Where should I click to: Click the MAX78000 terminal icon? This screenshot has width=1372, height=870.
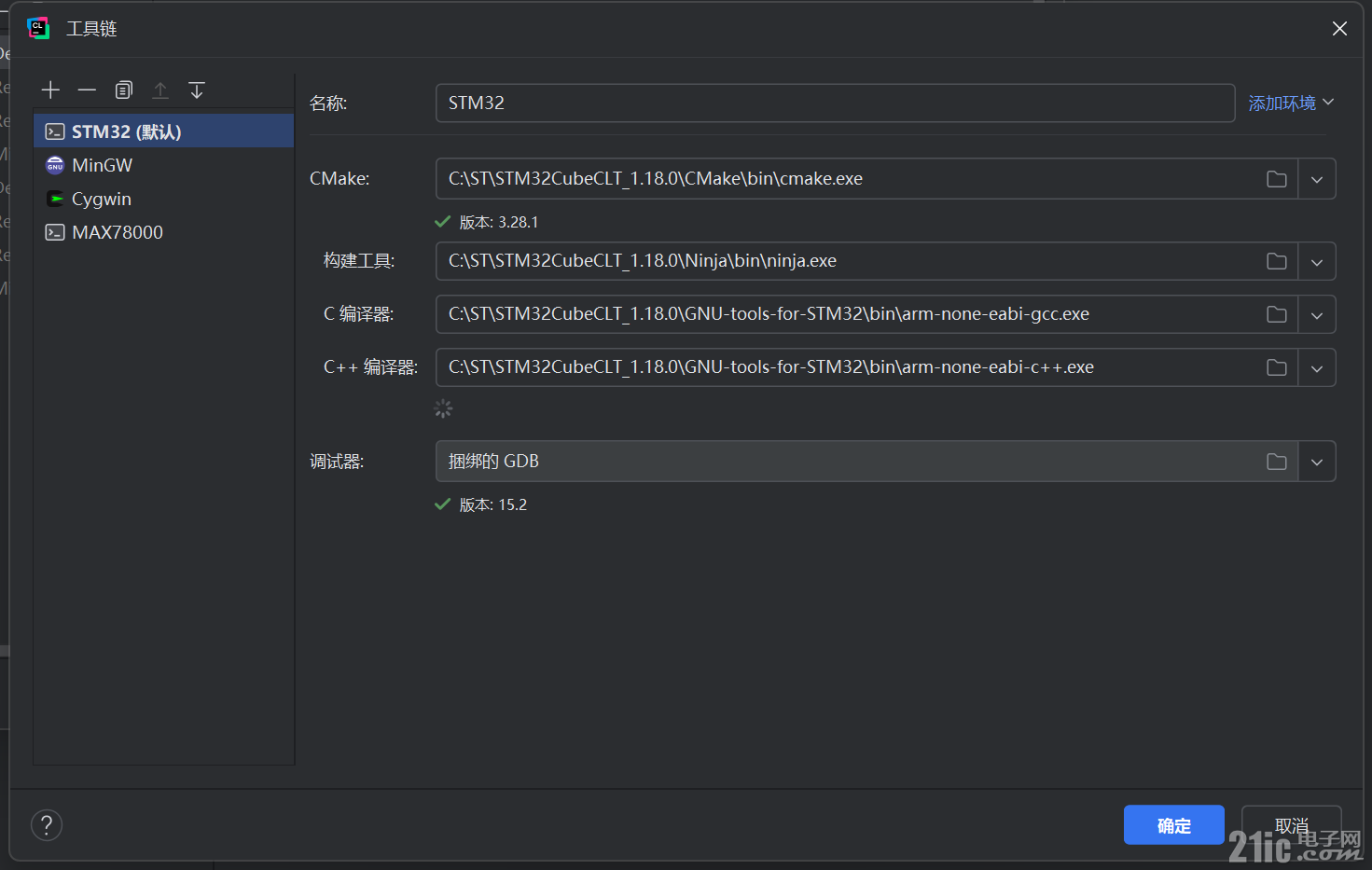coord(55,232)
